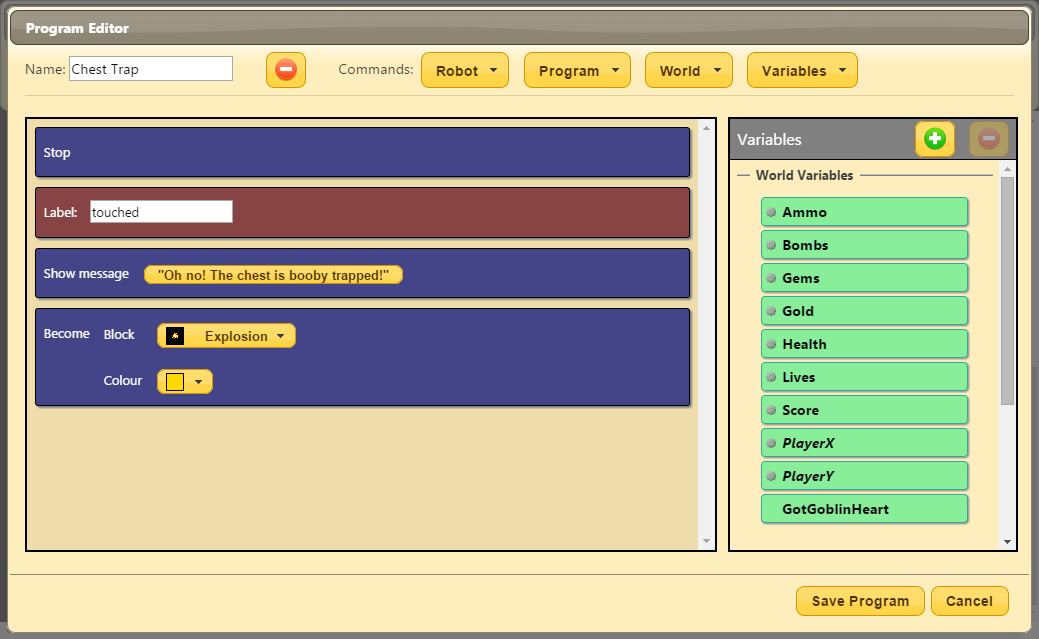Image resolution: width=1039 pixels, height=639 pixels.
Task: Click program area scroll up arrow
Action: [x=706, y=128]
